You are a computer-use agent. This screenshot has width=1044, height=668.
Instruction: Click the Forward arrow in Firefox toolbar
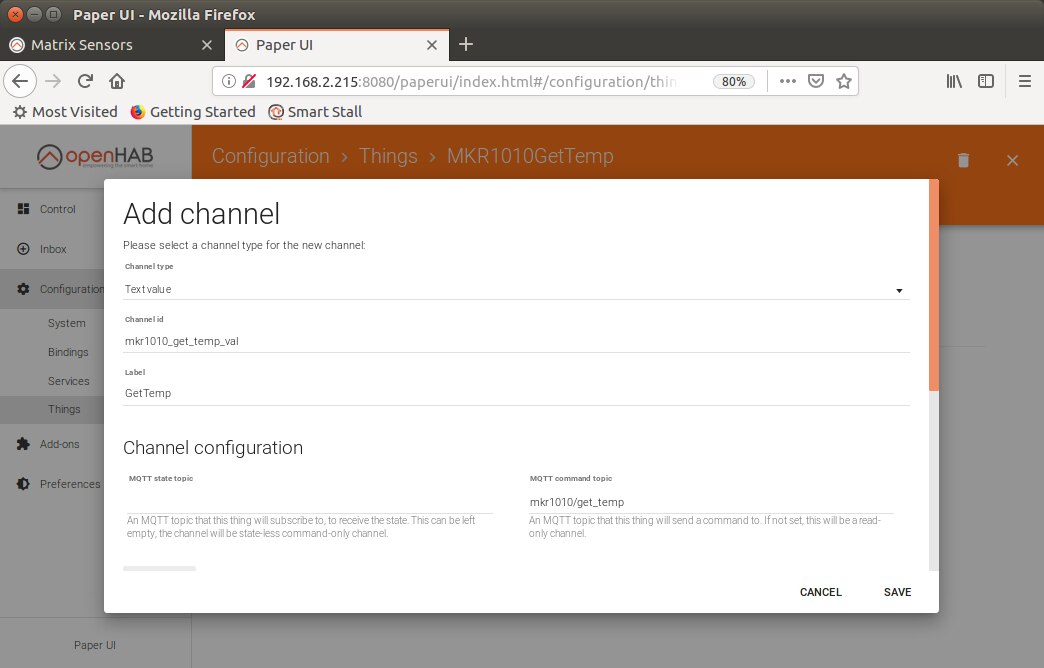click(53, 81)
